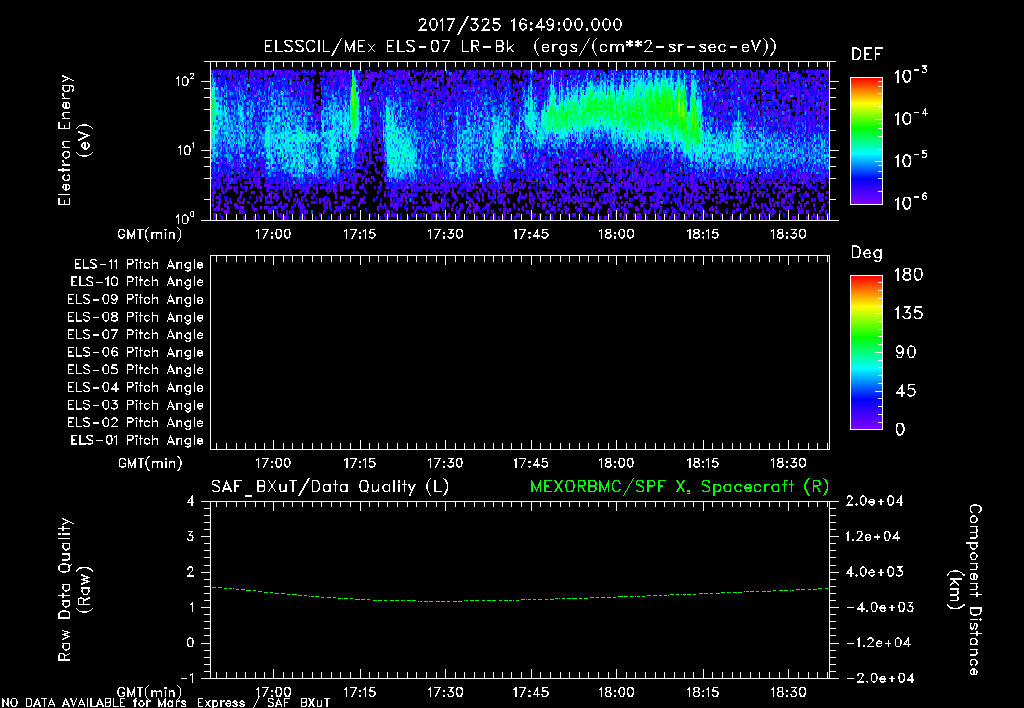The width and height of the screenshot is (1024, 708).
Task: Click the 2.0e+04 right axis label
Action: pyautogui.click(x=873, y=501)
